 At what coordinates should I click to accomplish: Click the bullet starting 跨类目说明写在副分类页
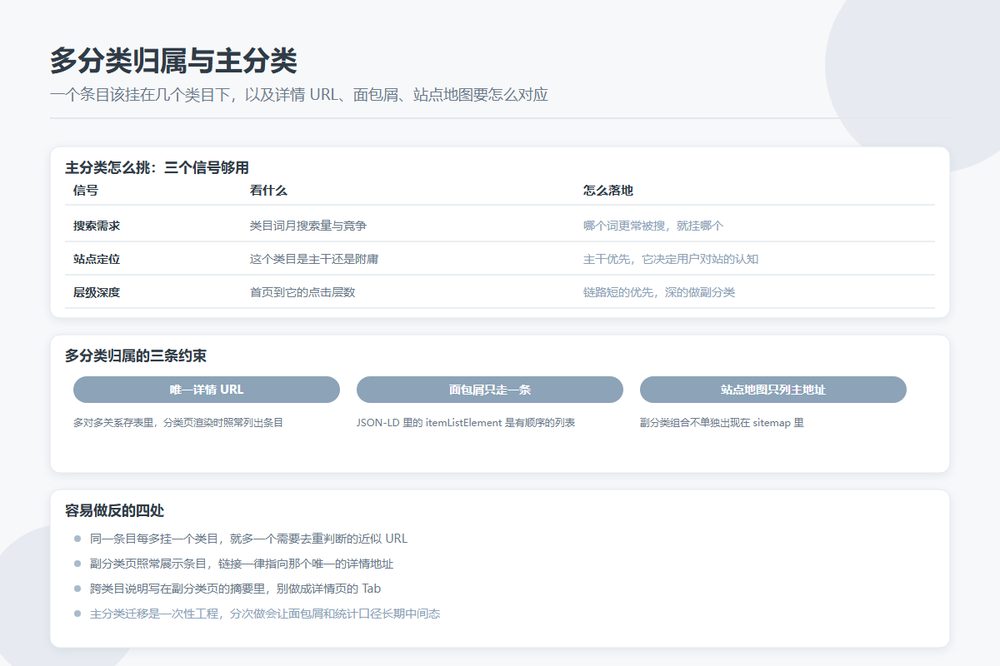(235, 589)
